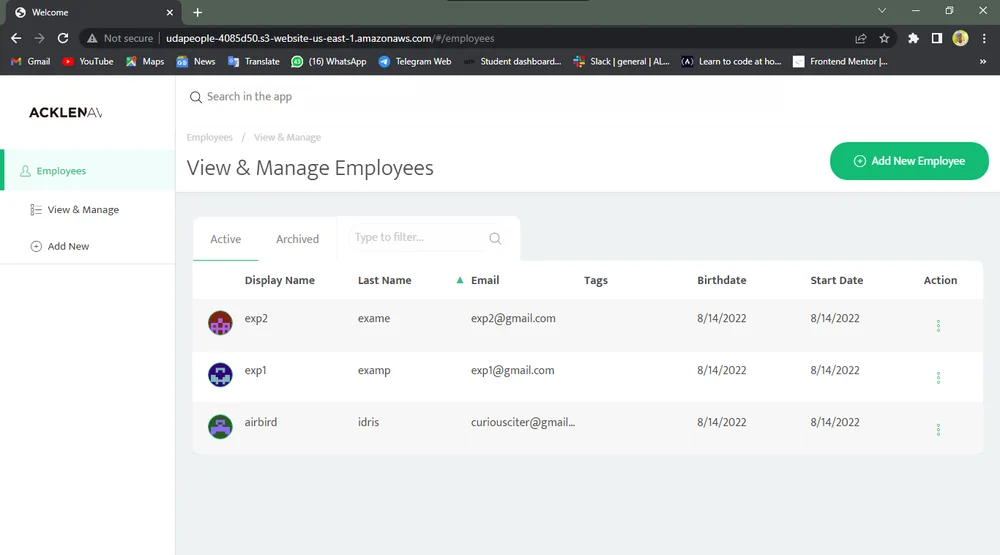This screenshot has height=555, width=1000.
Task: Open Chrome three-dot menu
Action: pos(984,38)
